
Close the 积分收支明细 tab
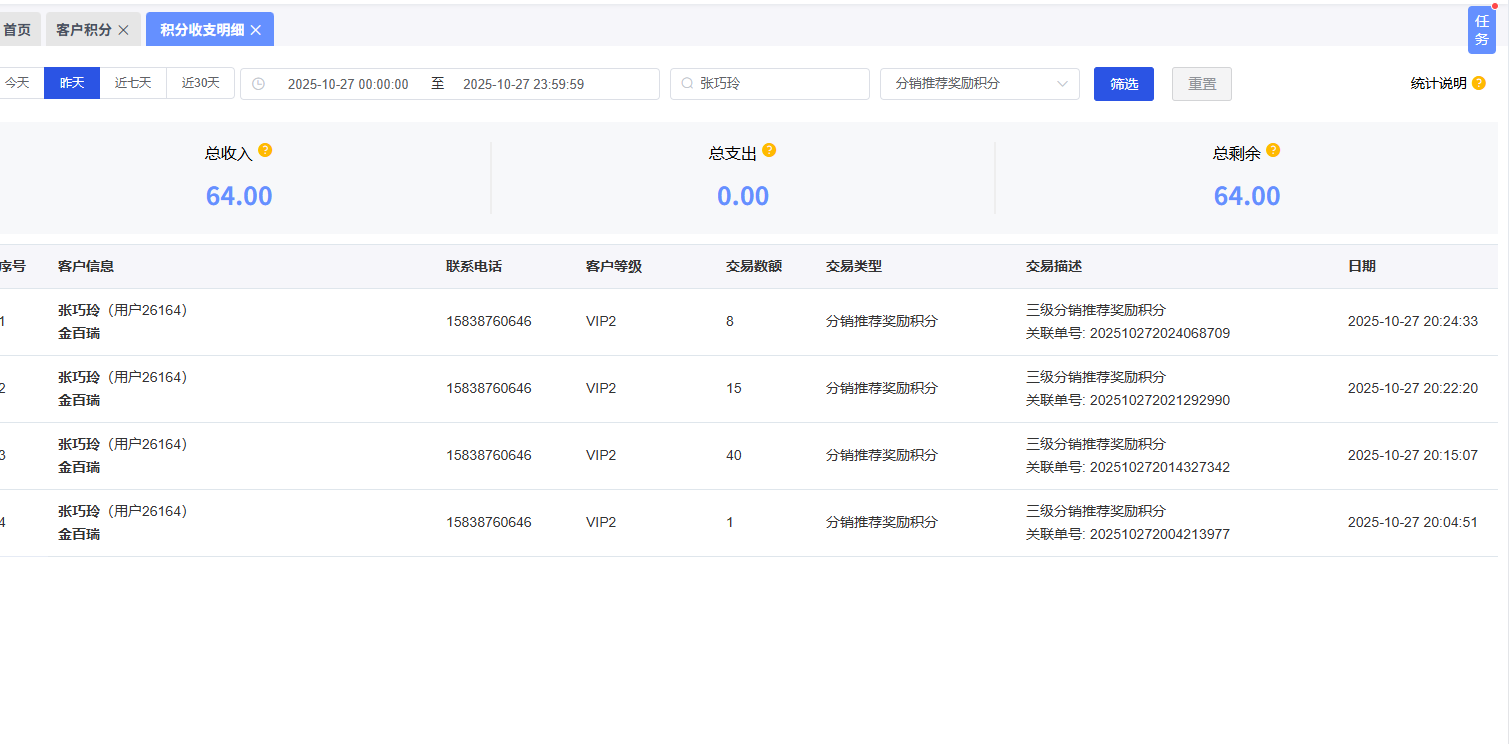[255, 30]
